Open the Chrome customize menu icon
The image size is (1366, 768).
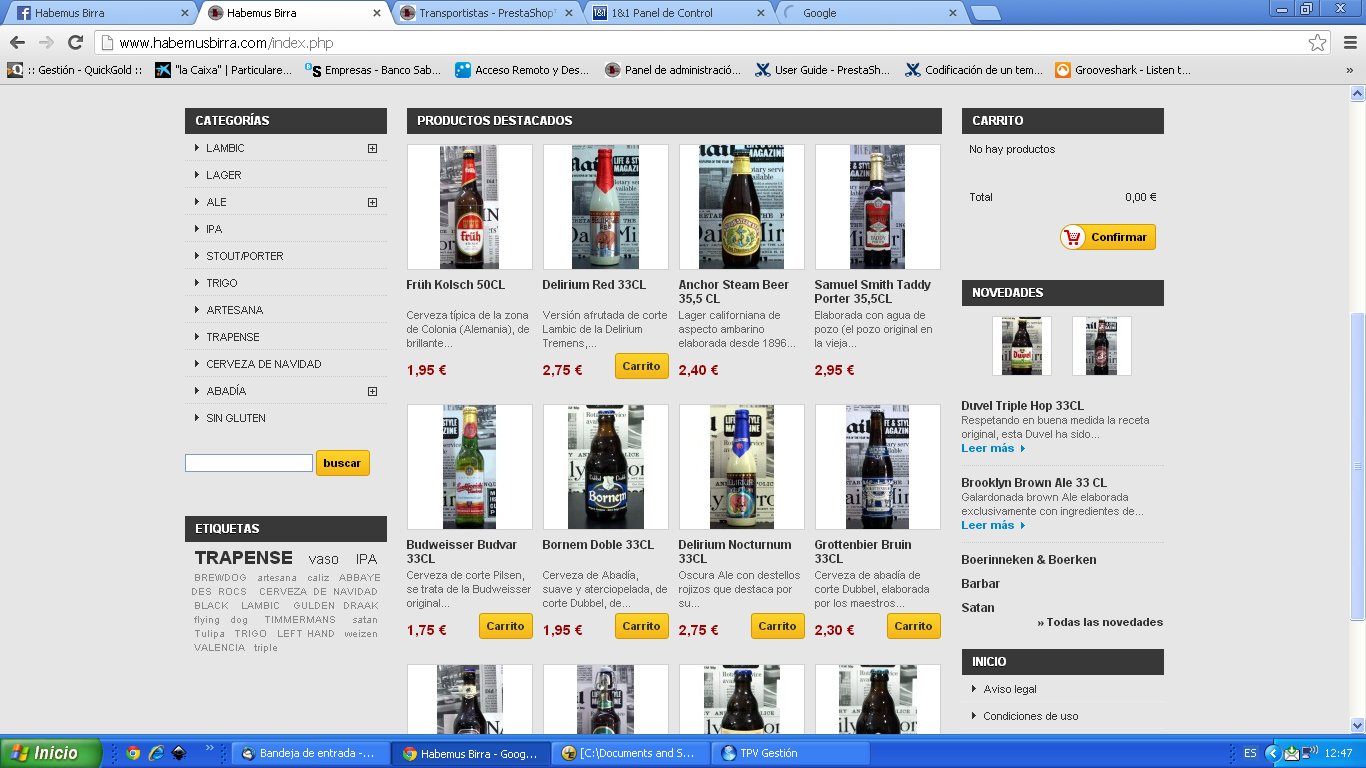[1350, 42]
